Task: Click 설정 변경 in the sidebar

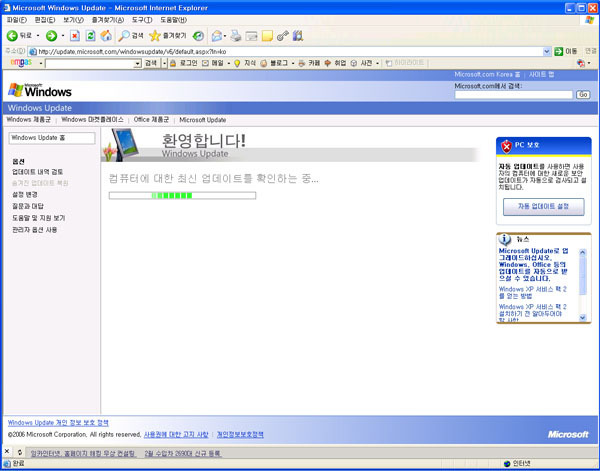Action: tap(25, 195)
